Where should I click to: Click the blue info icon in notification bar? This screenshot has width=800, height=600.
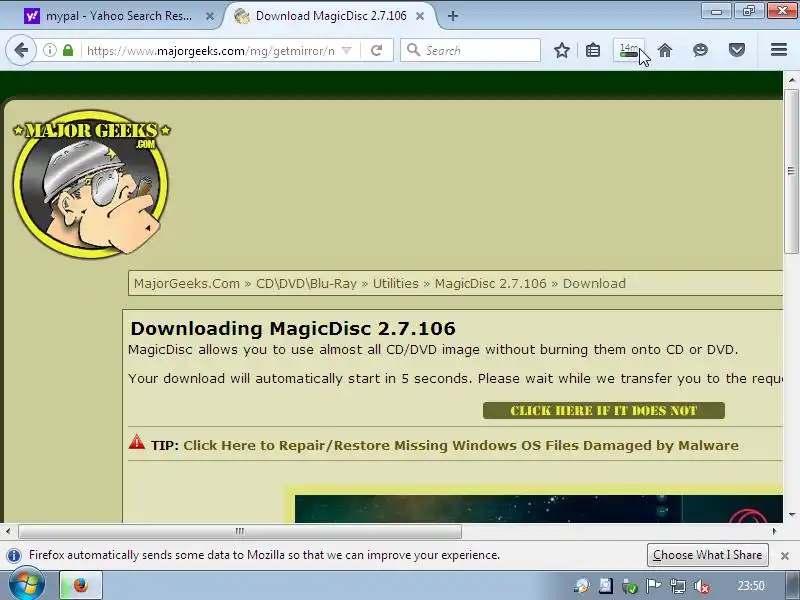tap(14, 555)
